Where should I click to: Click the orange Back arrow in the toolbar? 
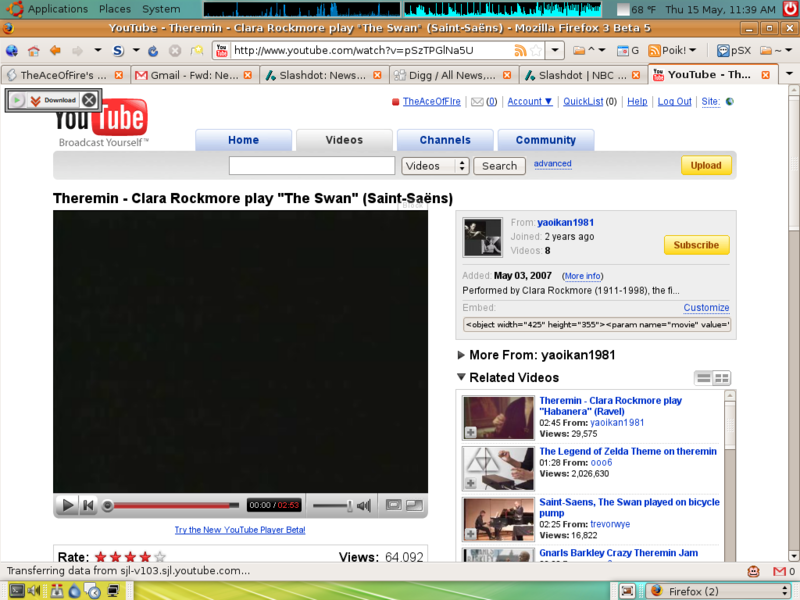click(55, 50)
